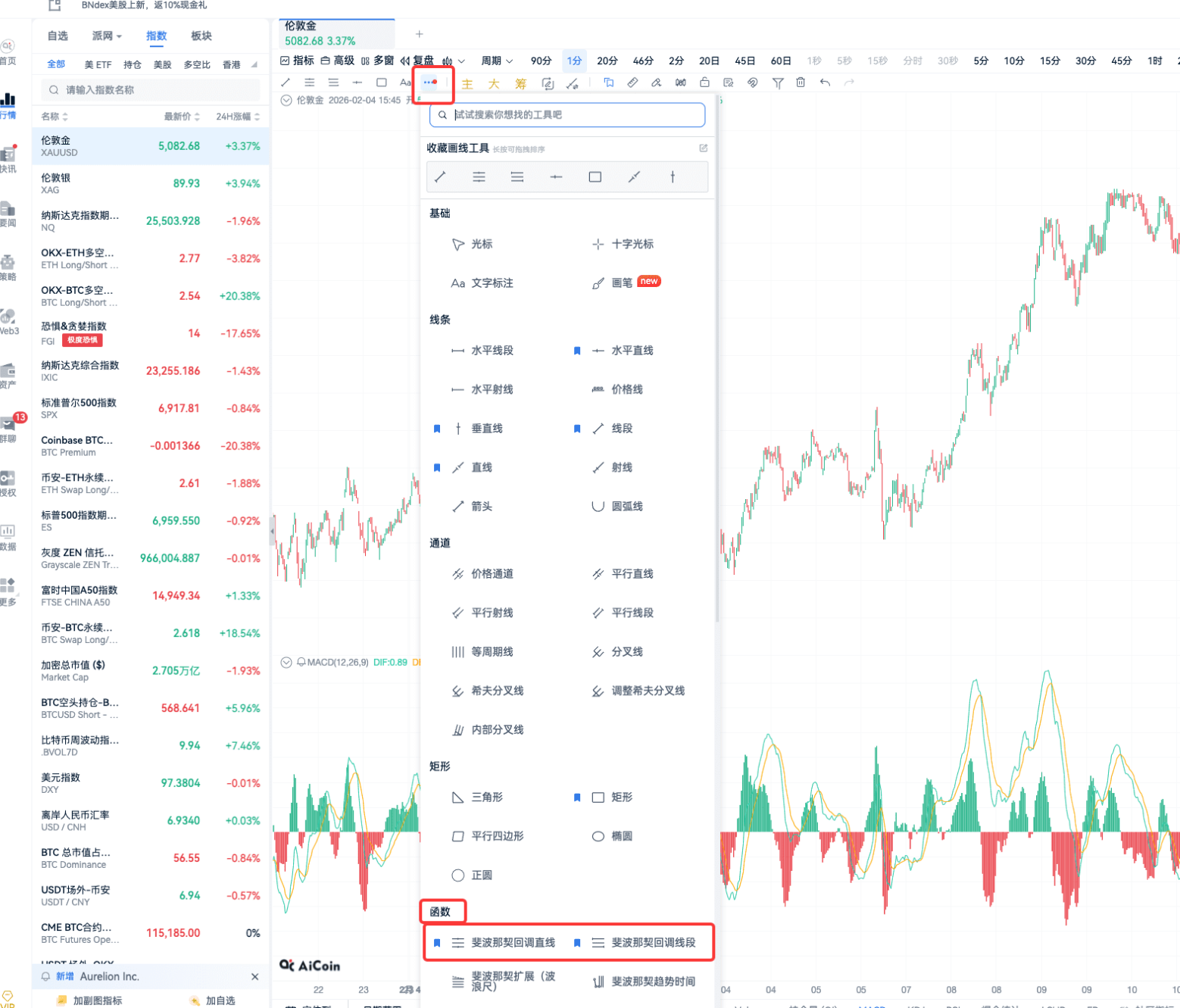
Task: Select the ruler measure tool icon
Action: click(x=632, y=83)
